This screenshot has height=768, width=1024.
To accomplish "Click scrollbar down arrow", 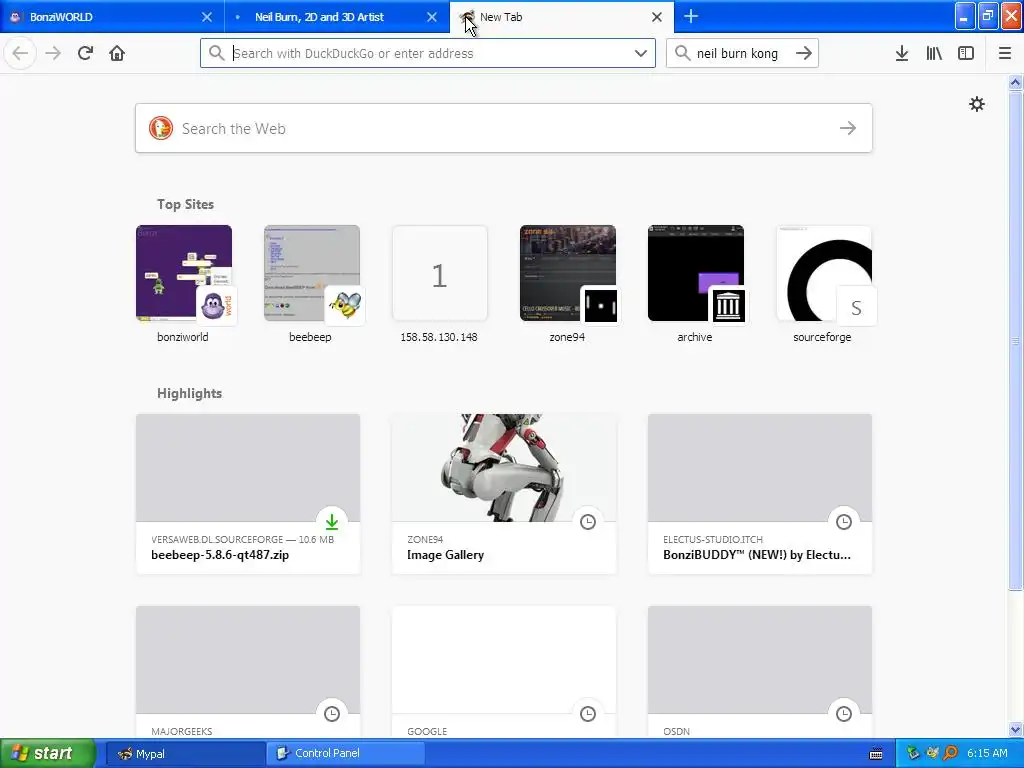I will [1016, 729].
